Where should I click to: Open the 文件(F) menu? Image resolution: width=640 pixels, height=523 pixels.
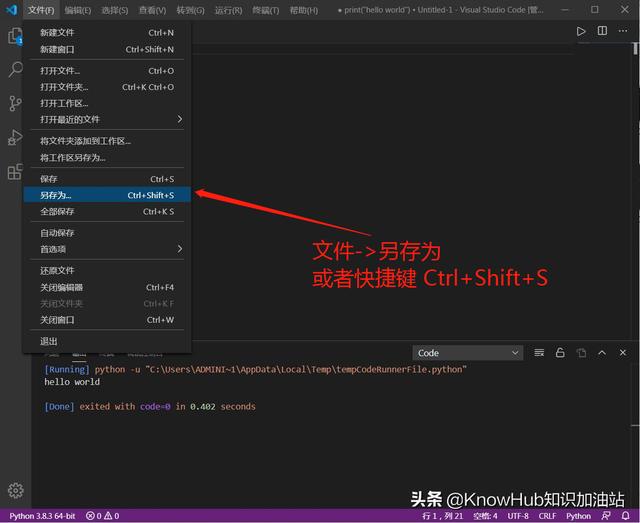point(41,10)
